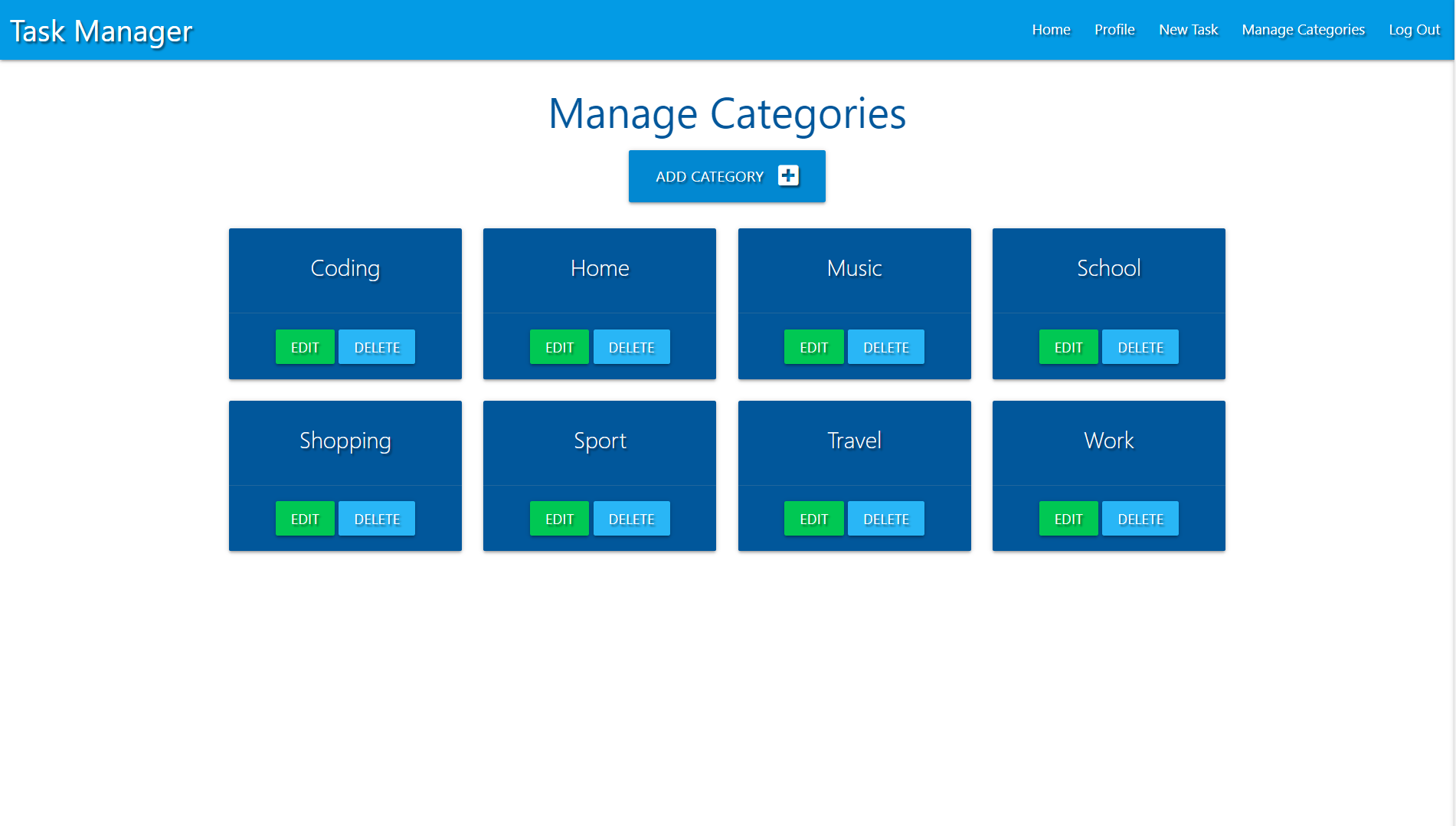Click Log Out in the navbar

[x=1414, y=30]
